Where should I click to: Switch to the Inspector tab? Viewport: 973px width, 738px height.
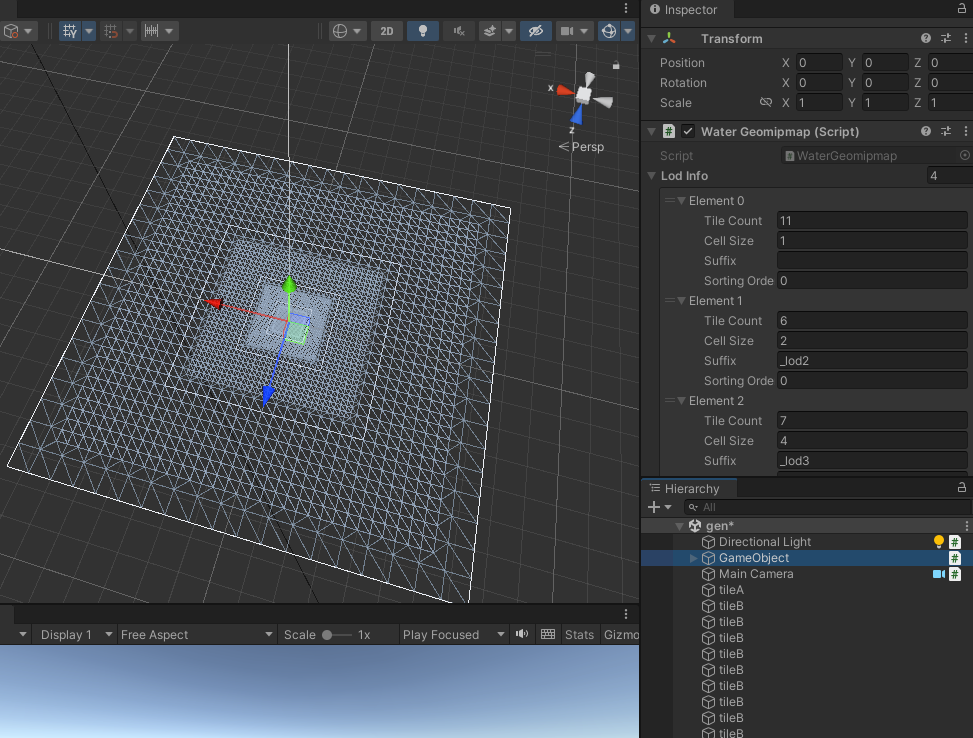pyautogui.click(x=690, y=9)
